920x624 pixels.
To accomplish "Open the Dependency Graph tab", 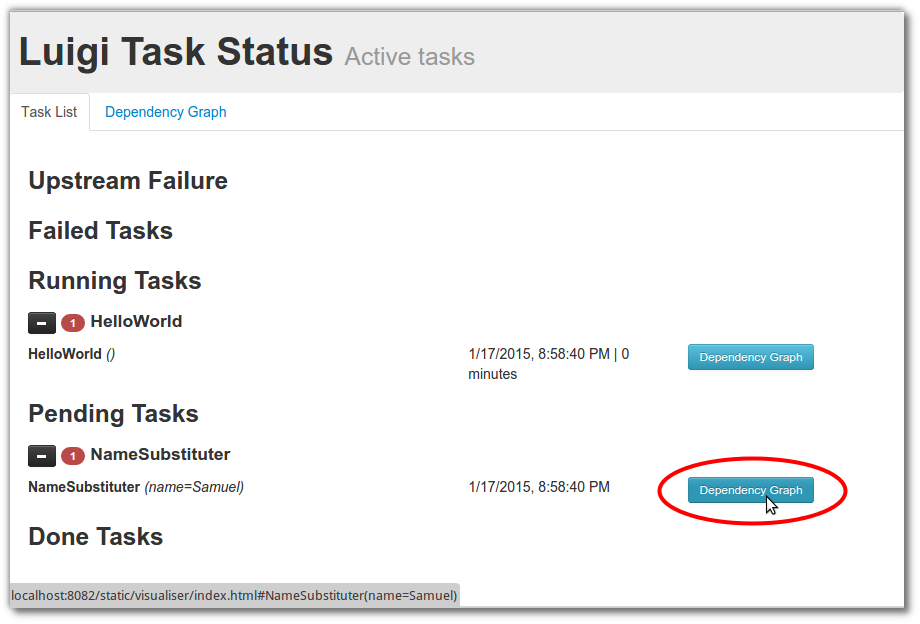I will click(x=165, y=112).
